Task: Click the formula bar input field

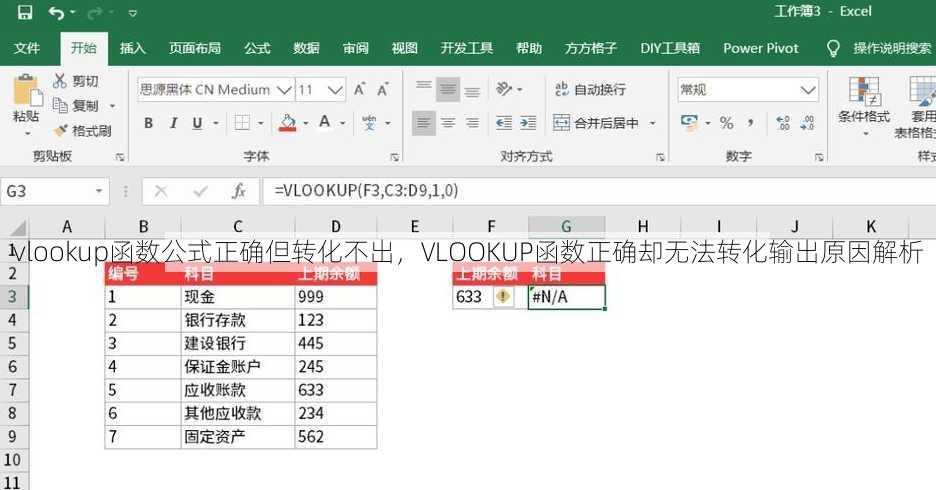Action: pyautogui.click(x=599, y=191)
